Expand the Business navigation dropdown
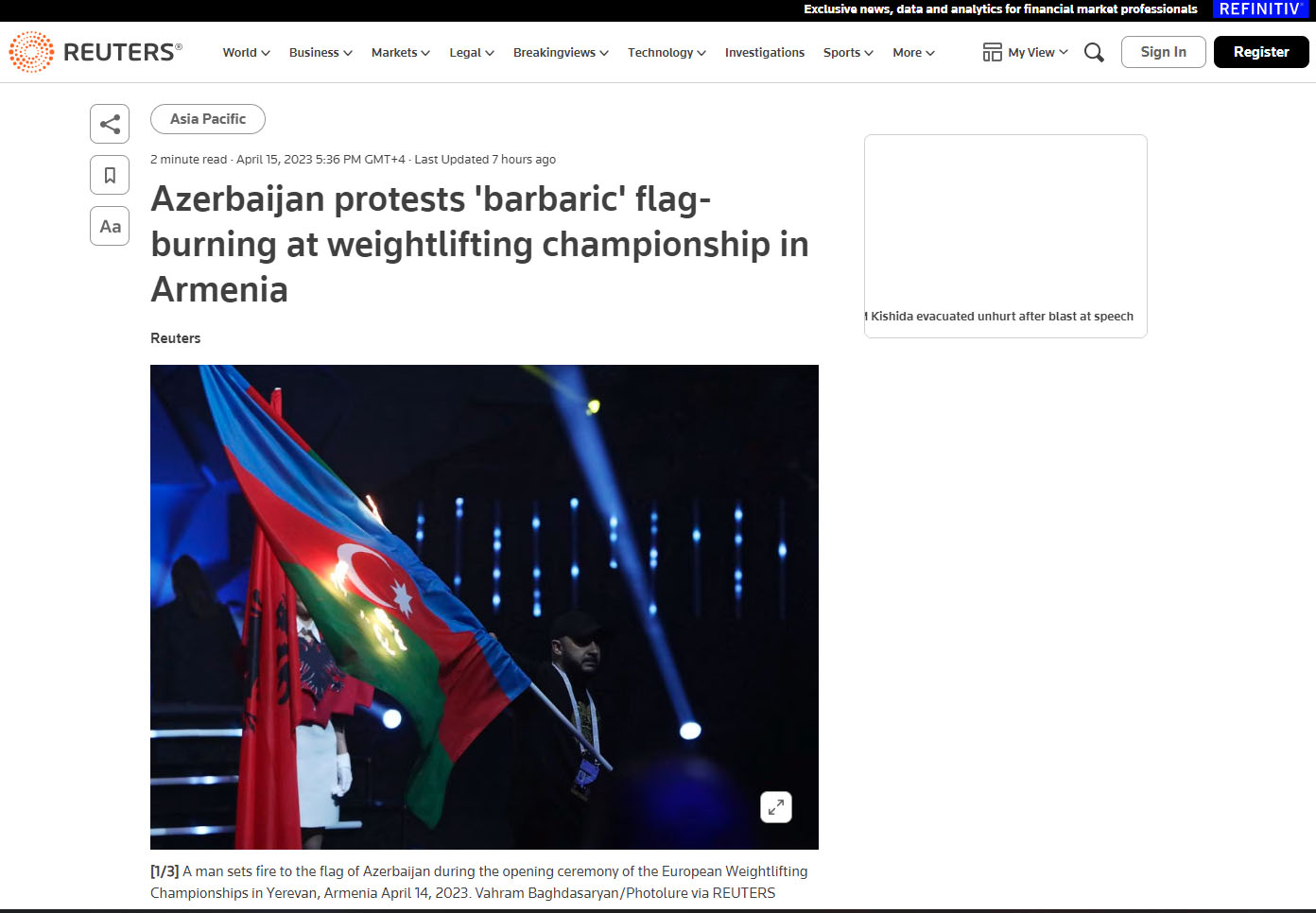1316x913 pixels. [x=320, y=53]
